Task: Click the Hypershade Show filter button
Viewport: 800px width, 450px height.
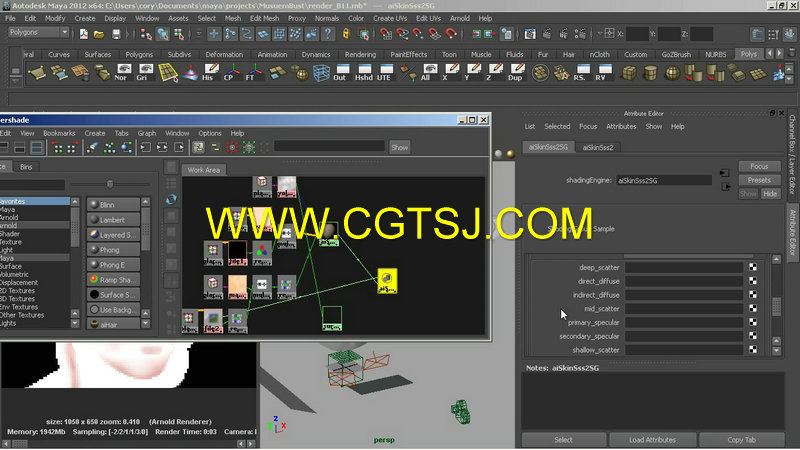Action: [399, 147]
